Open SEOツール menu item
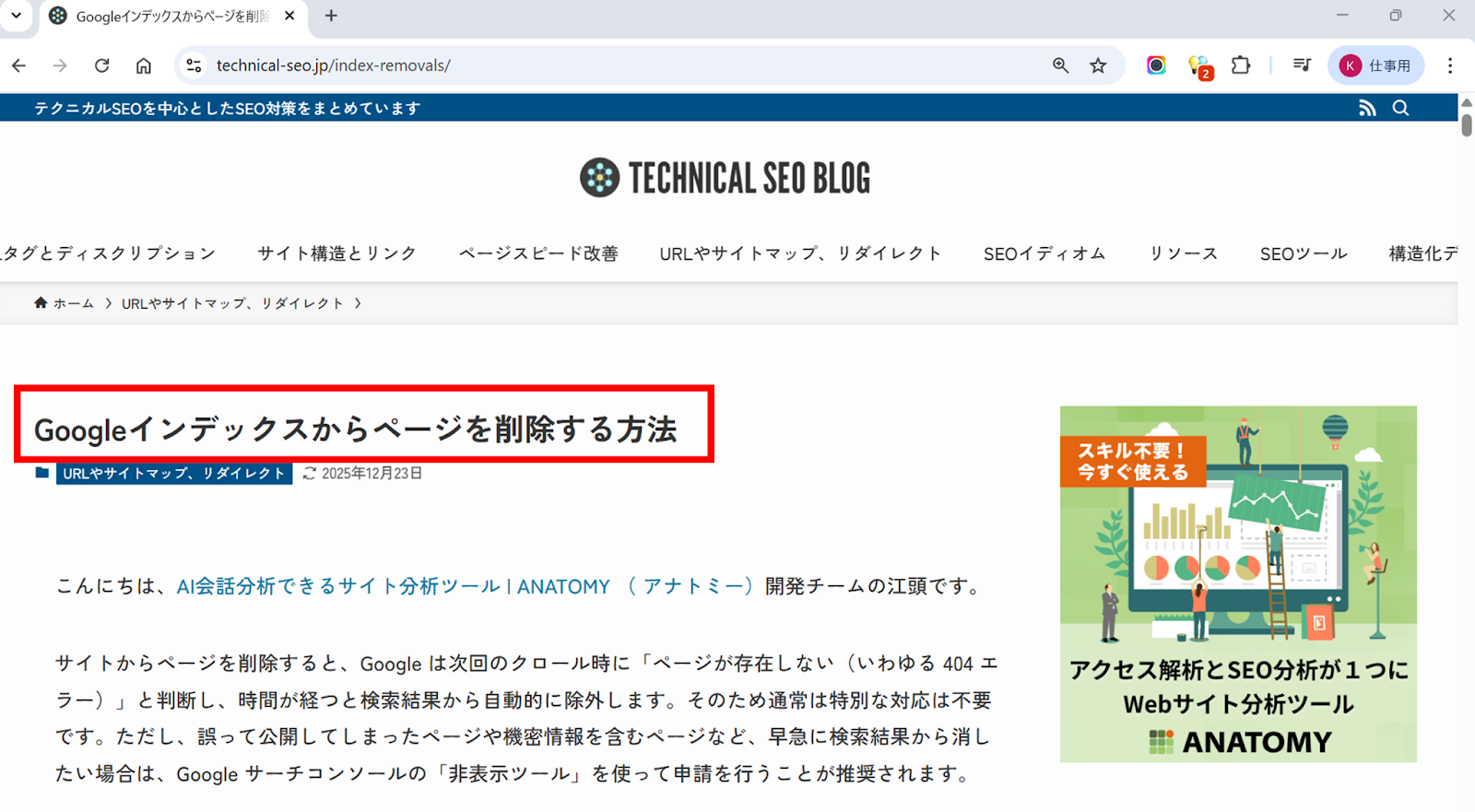This screenshot has height=812, width=1475. pos(1304,253)
